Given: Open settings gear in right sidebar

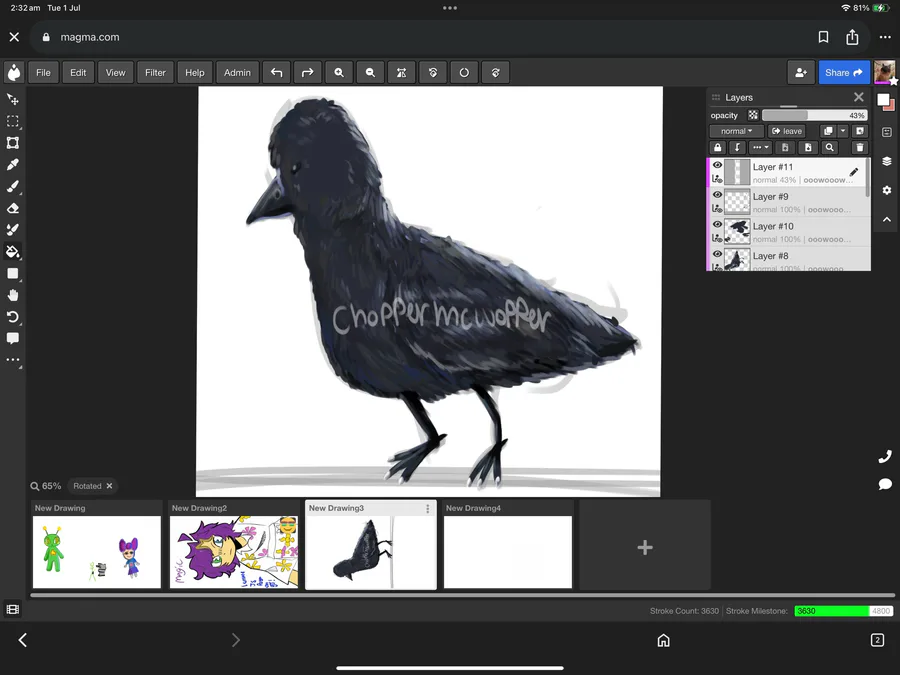Looking at the screenshot, I should tap(886, 190).
